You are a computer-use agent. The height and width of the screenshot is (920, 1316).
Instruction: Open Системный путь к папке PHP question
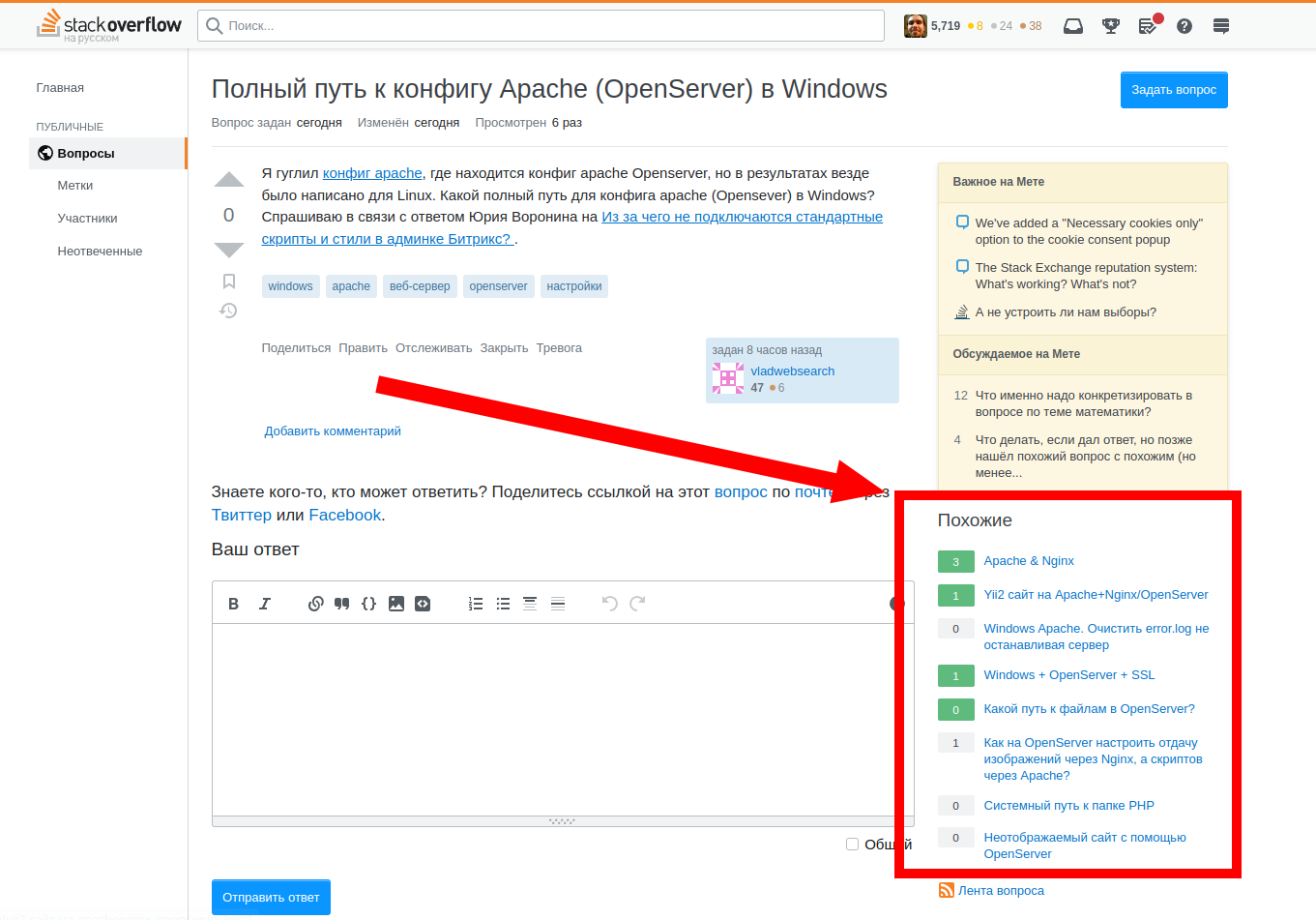pos(1069,806)
